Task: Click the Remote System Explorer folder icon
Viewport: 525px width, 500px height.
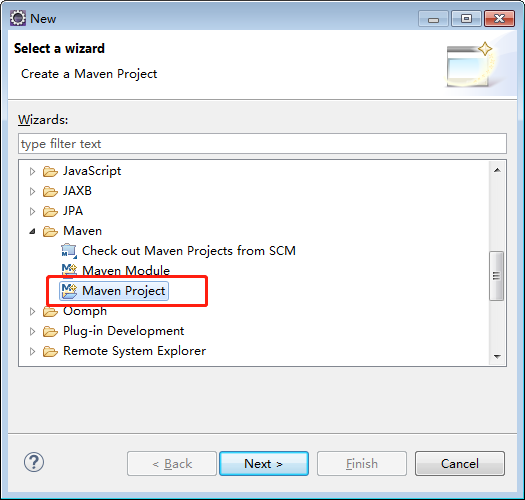Action: 50,351
